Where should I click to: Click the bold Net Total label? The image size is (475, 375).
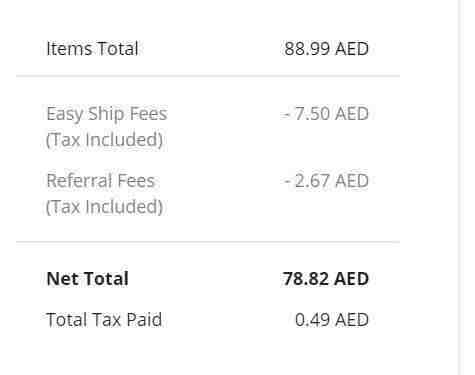87,279
